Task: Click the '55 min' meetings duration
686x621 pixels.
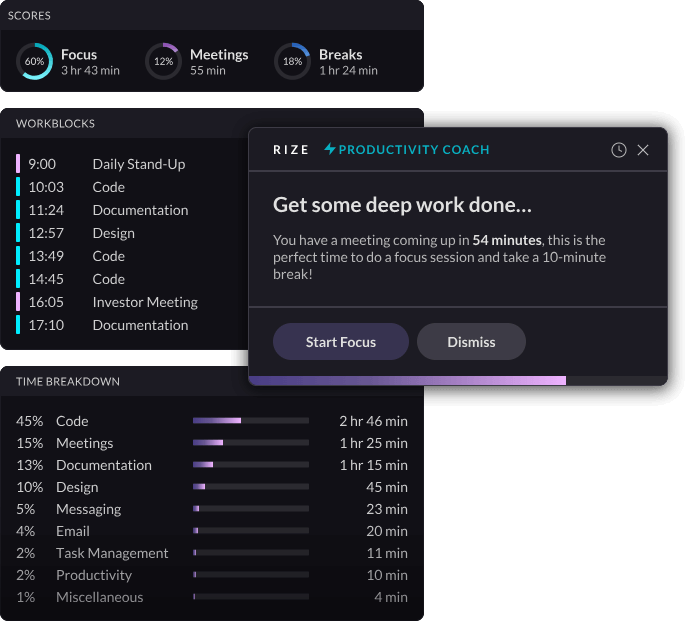Action: pyautogui.click(x=208, y=70)
